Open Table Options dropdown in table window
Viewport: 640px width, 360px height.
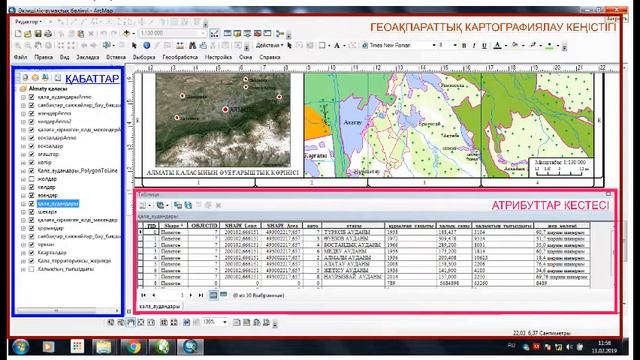144,205
